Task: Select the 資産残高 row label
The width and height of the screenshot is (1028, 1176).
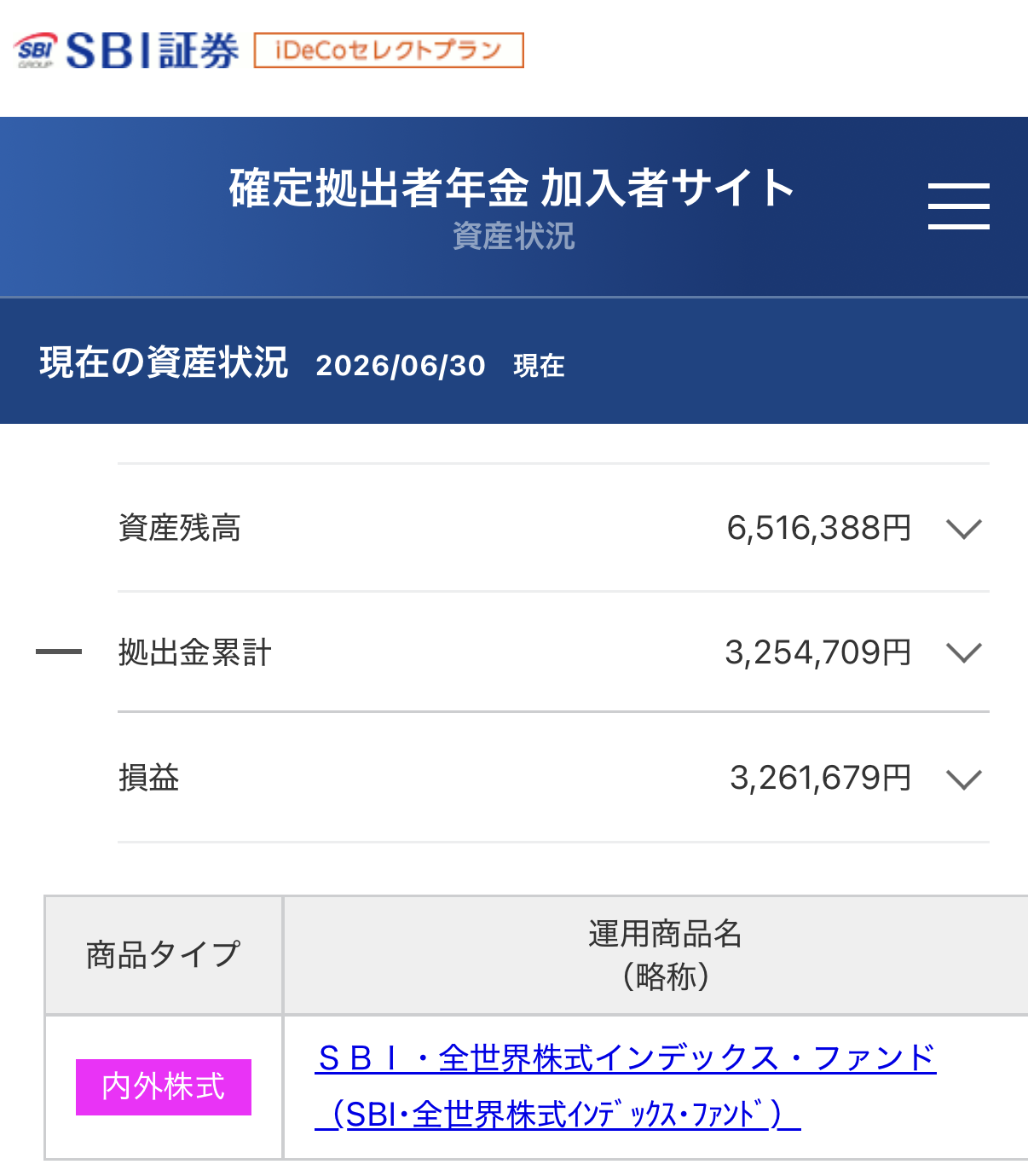Action: click(x=180, y=528)
